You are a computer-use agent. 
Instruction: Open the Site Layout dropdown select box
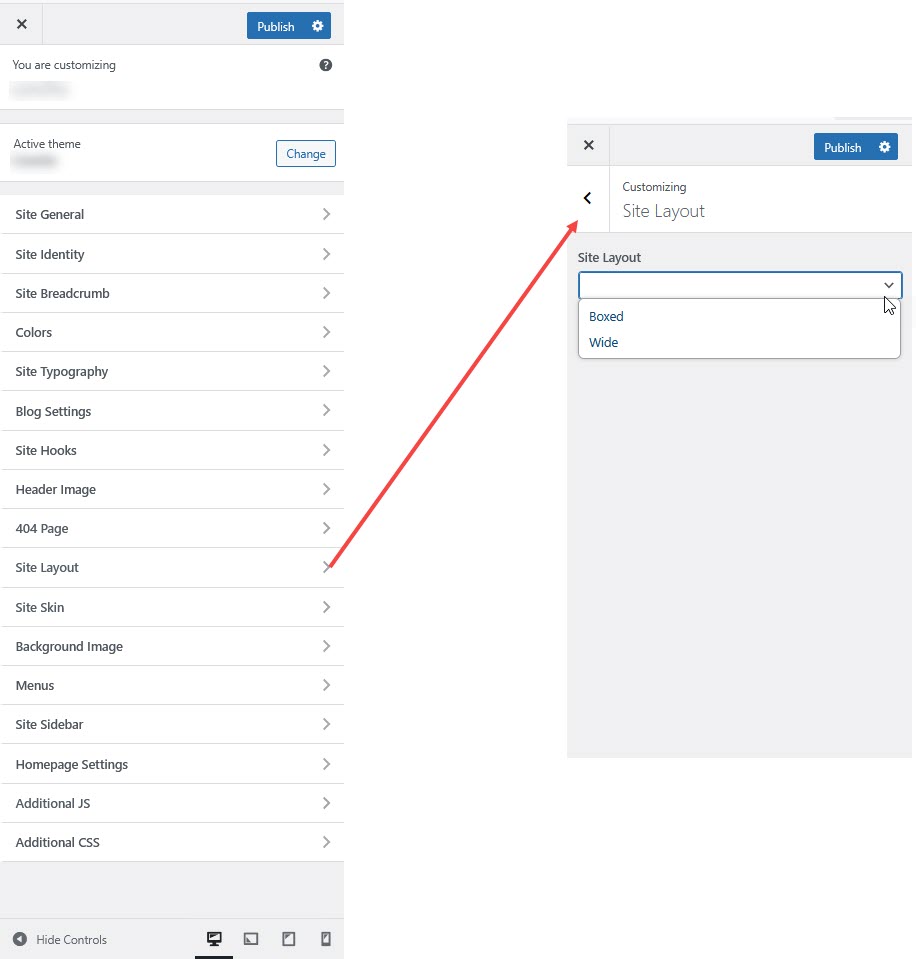740,285
